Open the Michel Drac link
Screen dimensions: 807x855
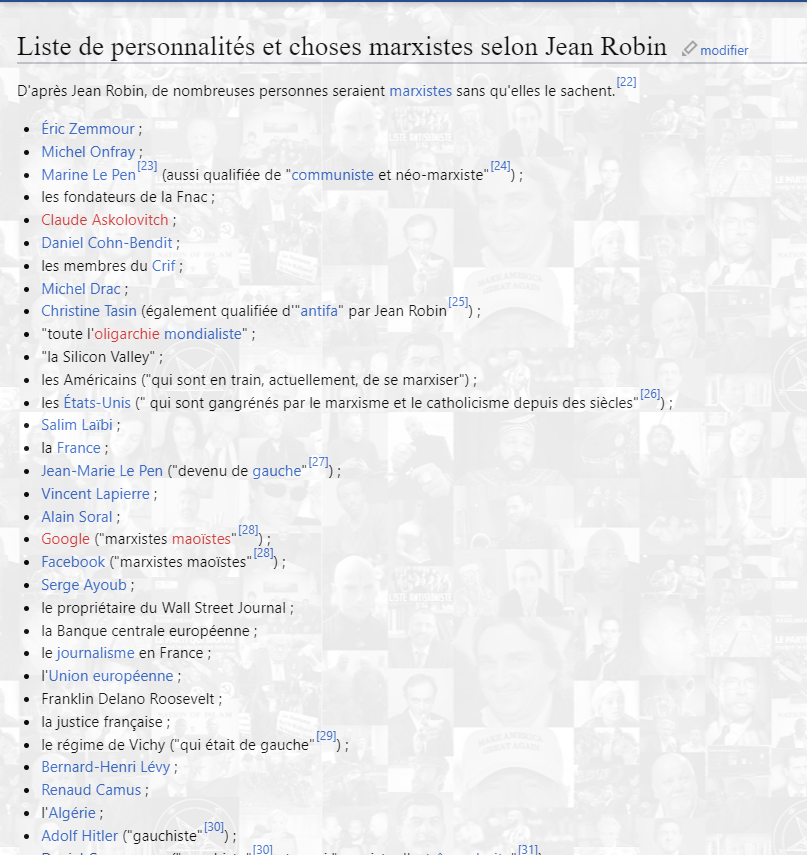[81, 289]
